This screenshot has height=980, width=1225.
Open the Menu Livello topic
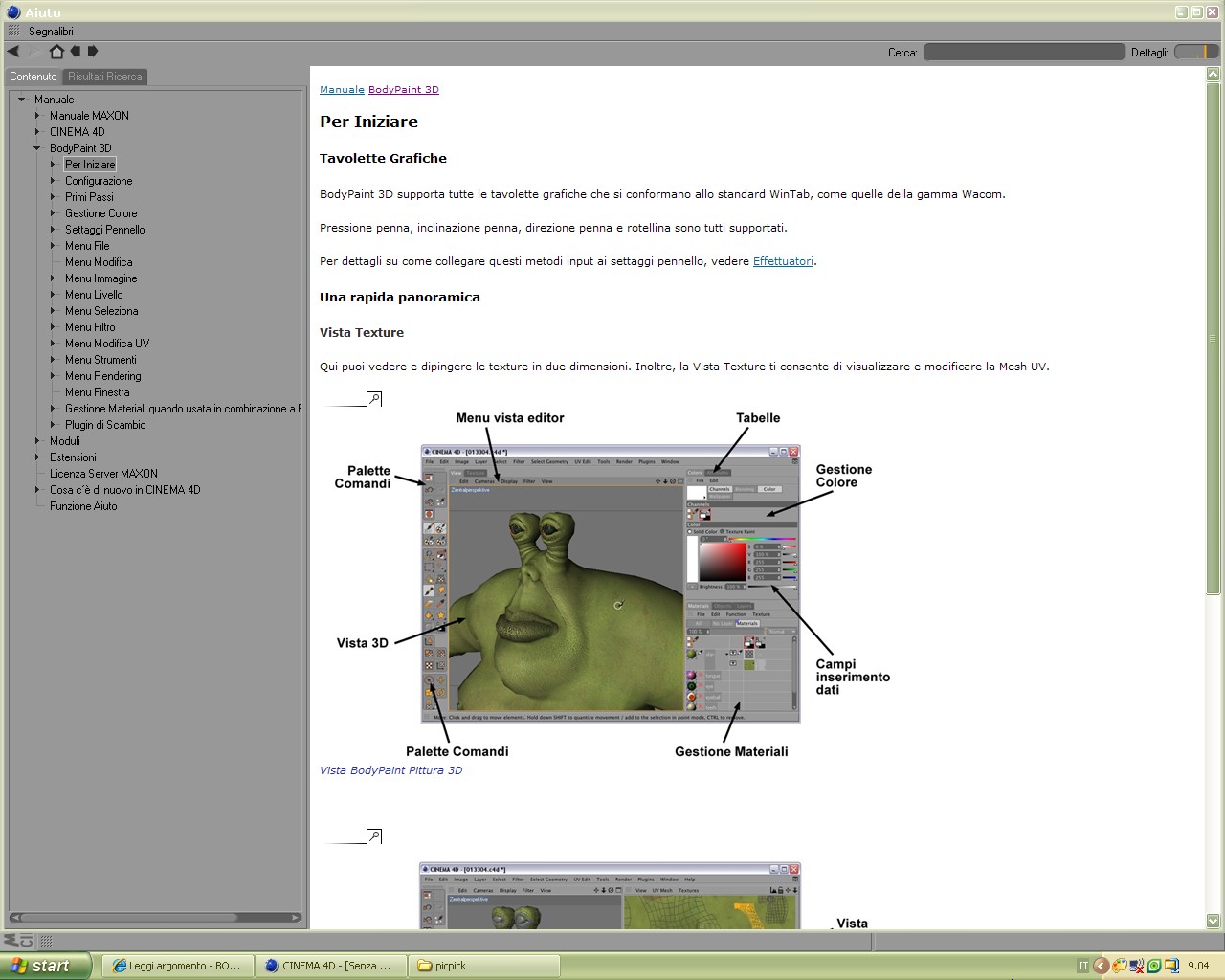tap(94, 295)
